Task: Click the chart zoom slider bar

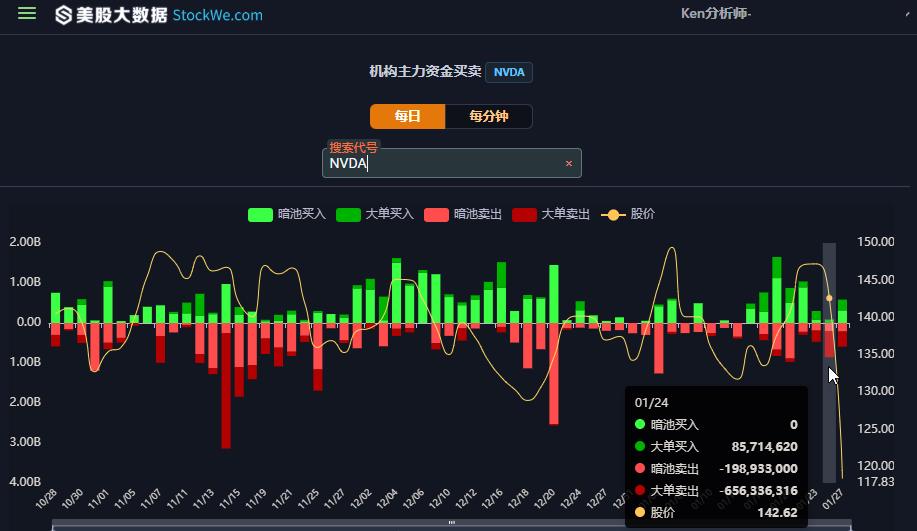Action: 451,523
